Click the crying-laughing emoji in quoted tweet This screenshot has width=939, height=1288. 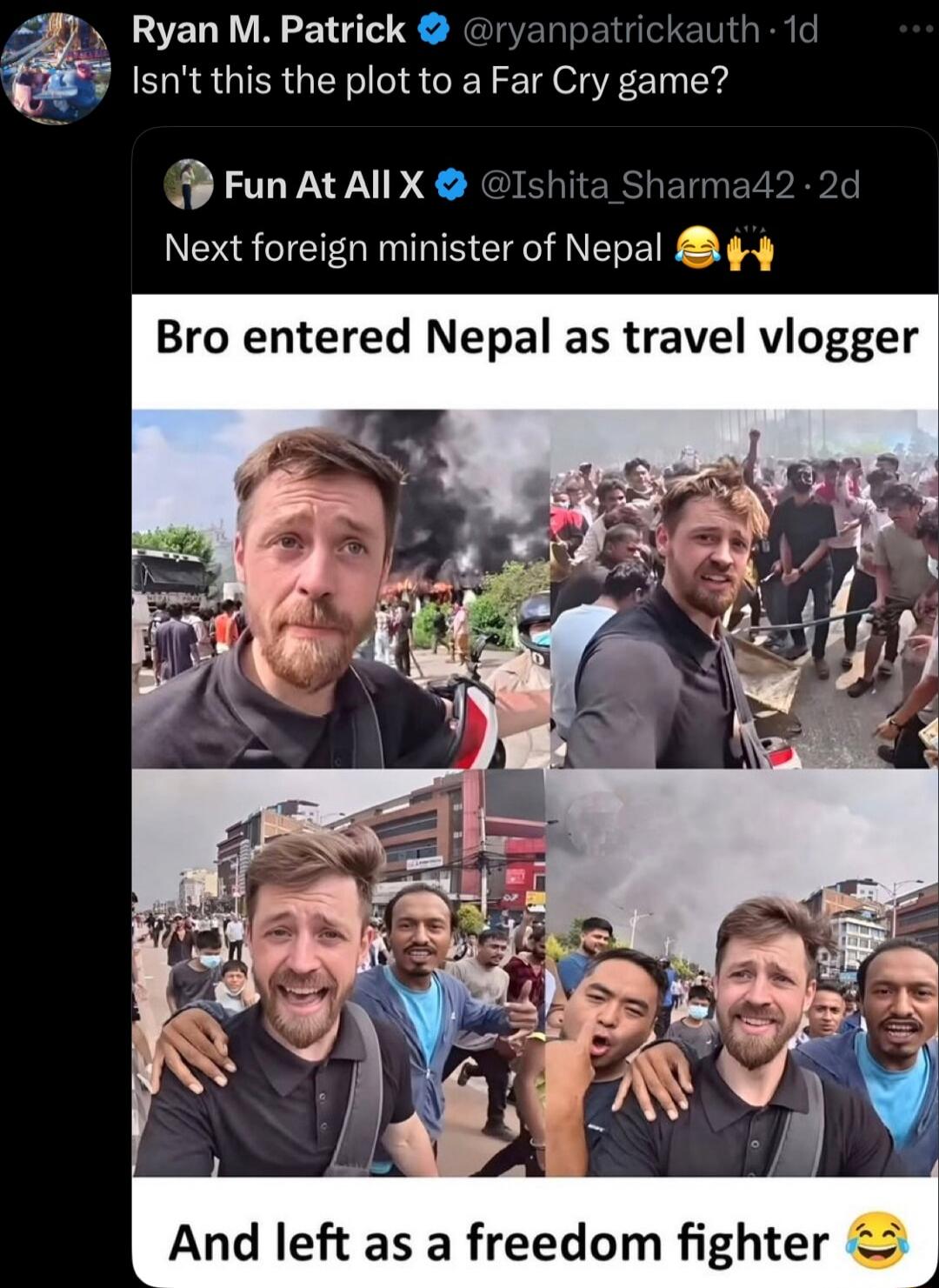pos(696,248)
